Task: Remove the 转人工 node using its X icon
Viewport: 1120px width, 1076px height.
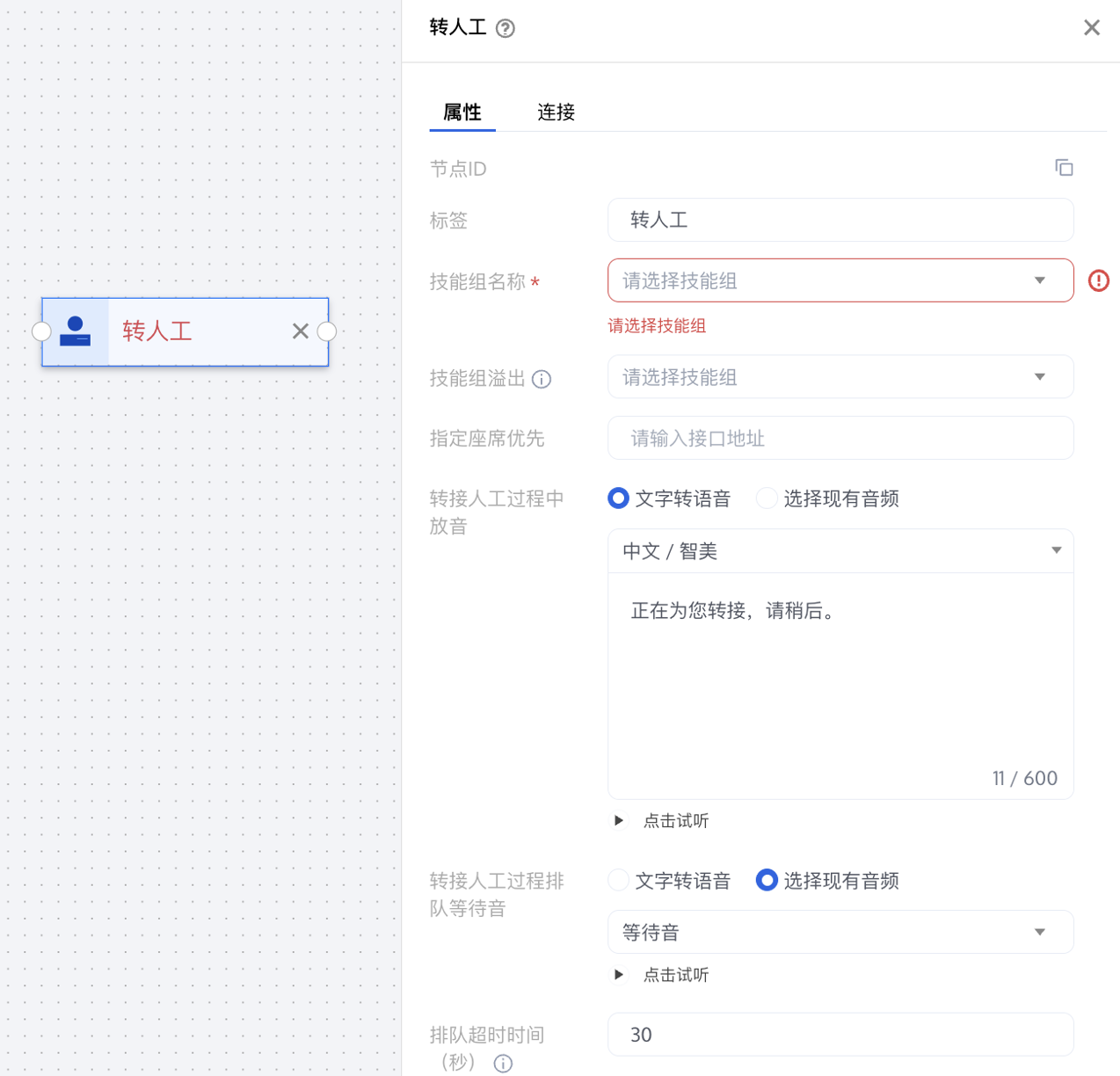Action: (301, 331)
